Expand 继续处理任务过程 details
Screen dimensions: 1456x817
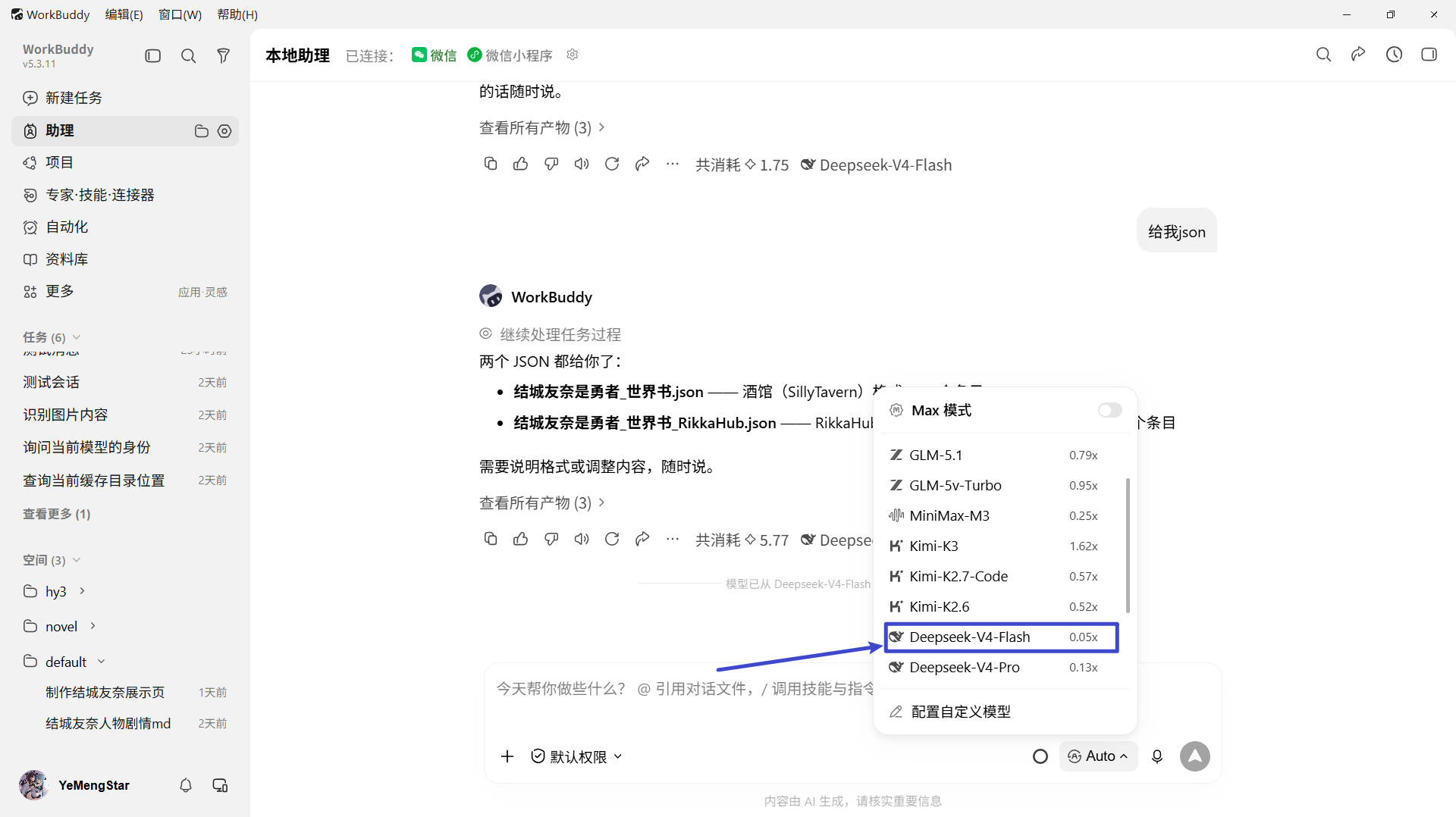[550, 334]
